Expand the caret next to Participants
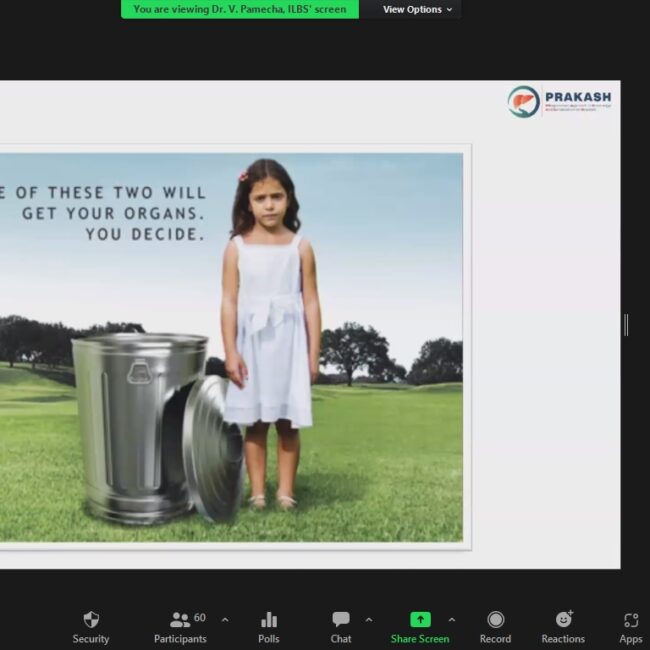 coord(224,619)
